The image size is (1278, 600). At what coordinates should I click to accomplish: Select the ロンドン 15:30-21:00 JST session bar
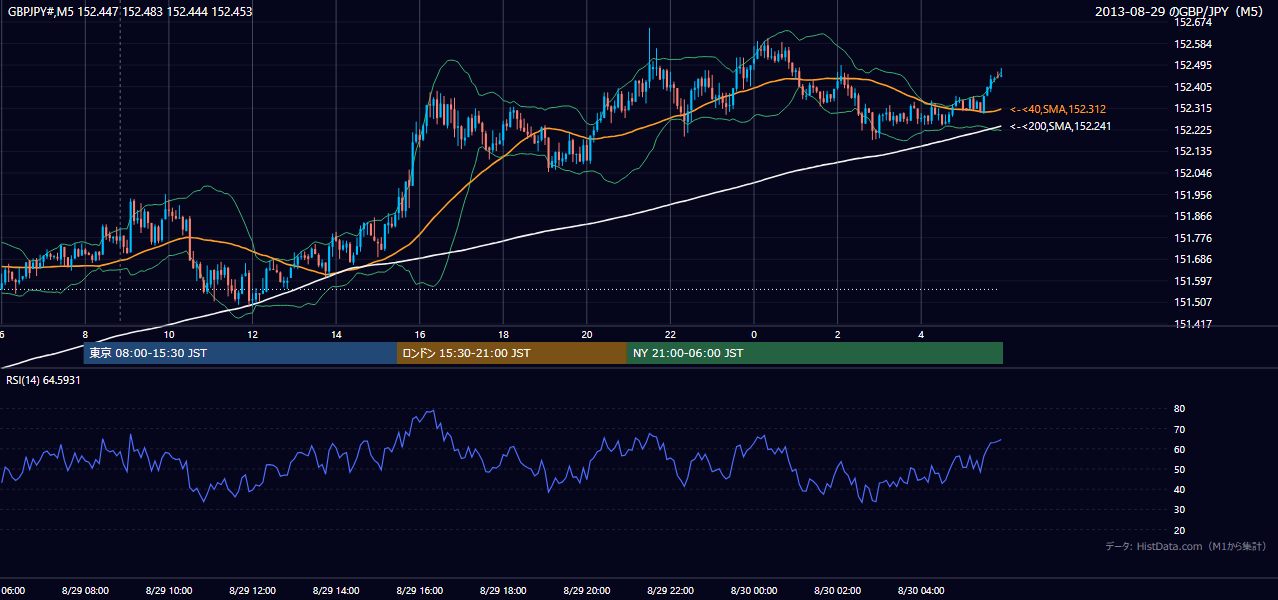pyautogui.click(x=512, y=353)
